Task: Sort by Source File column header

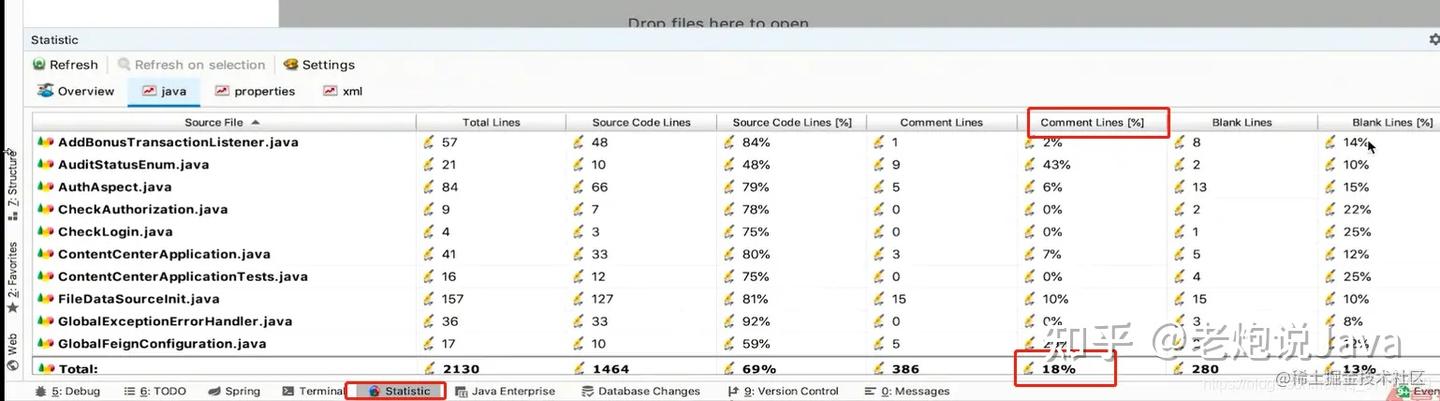Action: pyautogui.click(x=222, y=122)
